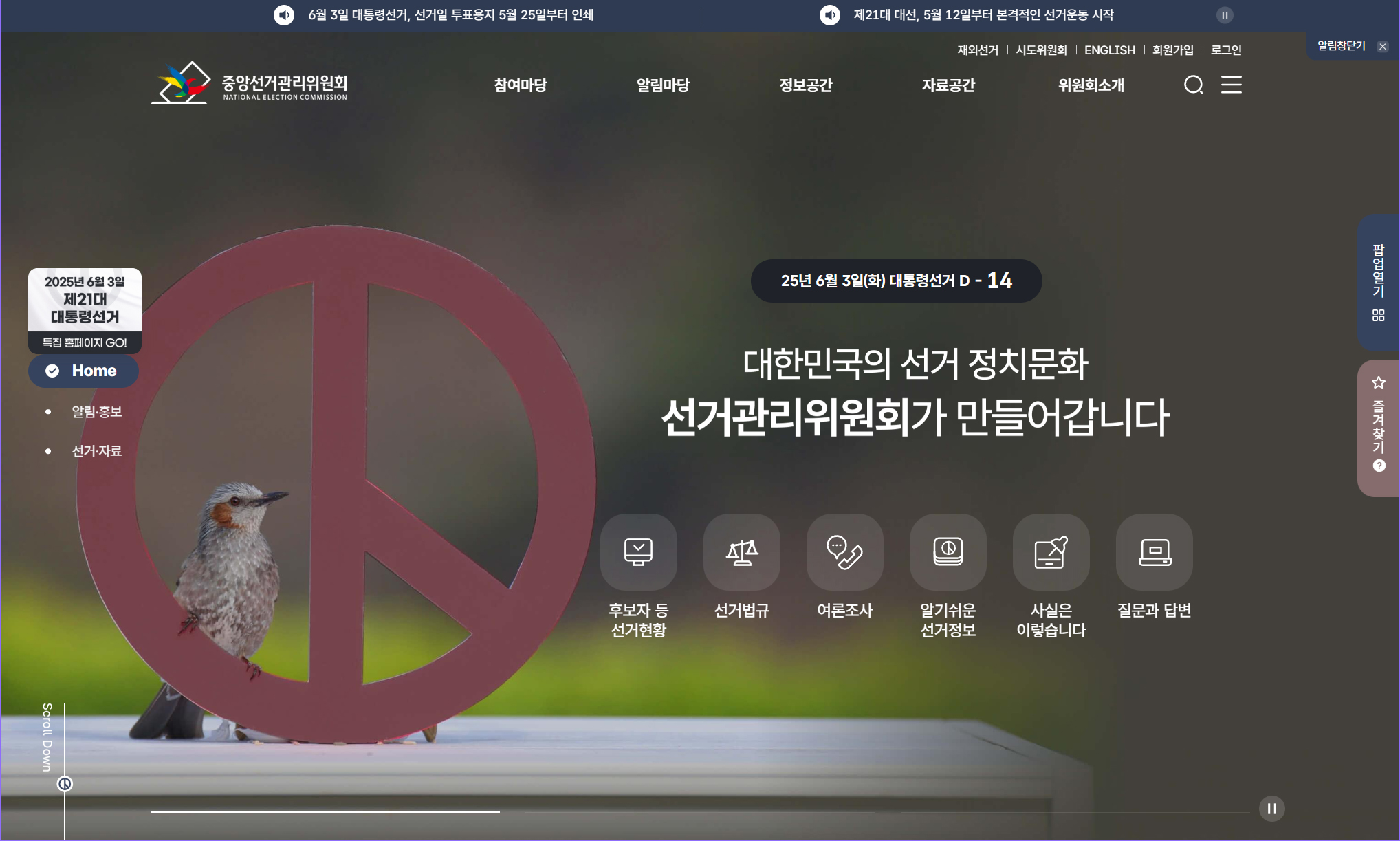
Task: Pause the scrolling announcement ticker
Action: (1224, 15)
